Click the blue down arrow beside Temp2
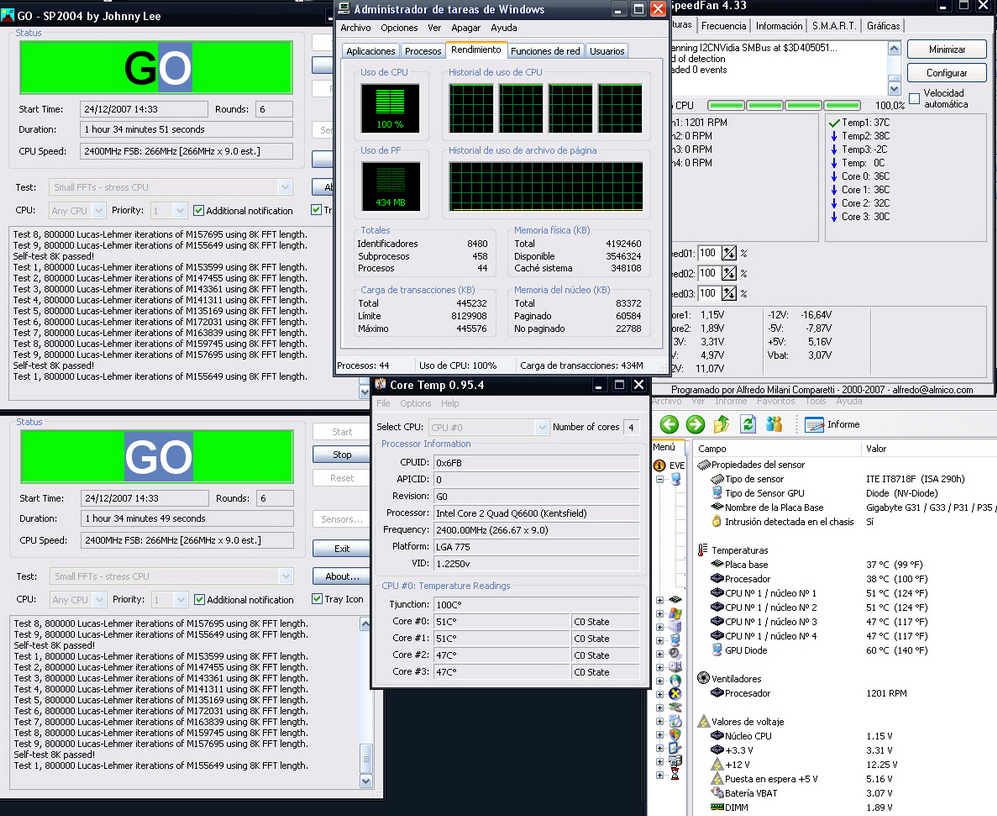The width and height of the screenshot is (997, 816). (x=834, y=135)
